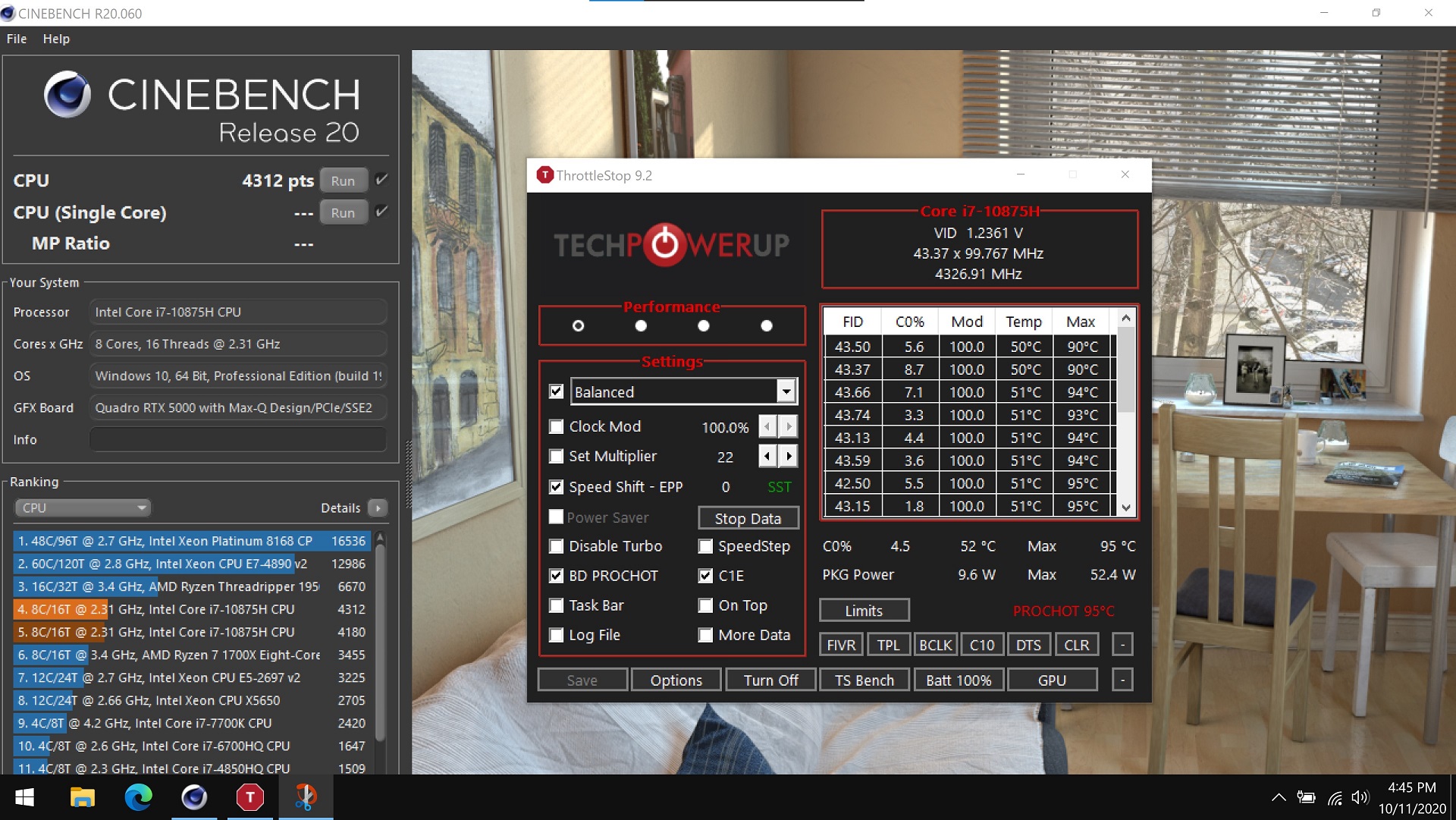This screenshot has width=1456, height=820.
Task: Open the Help menu in Cinebench
Action: [56, 39]
